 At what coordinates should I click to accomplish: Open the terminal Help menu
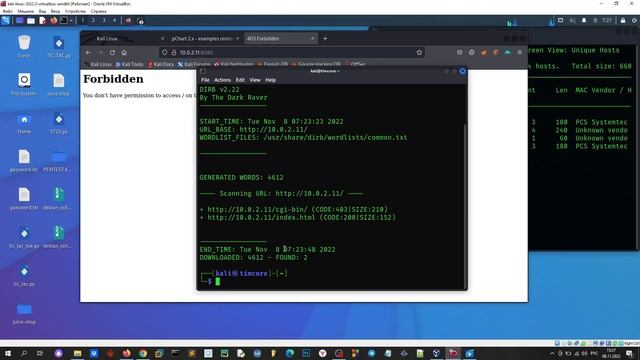[271, 80]
